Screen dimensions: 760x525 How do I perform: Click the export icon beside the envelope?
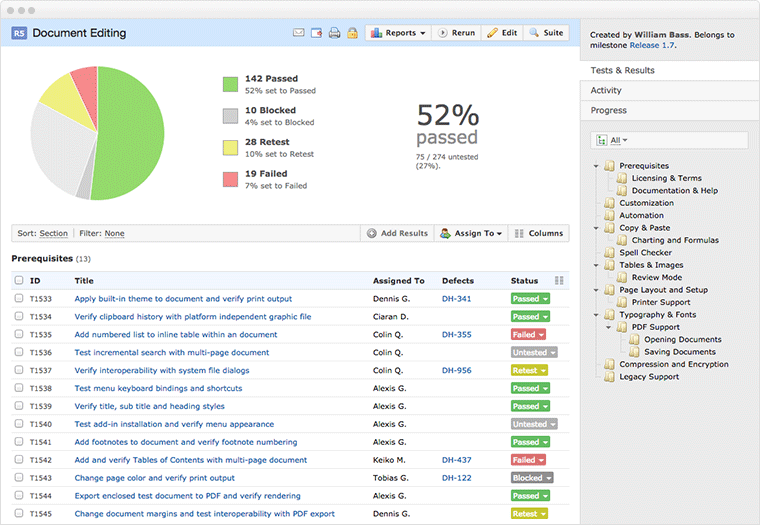click(x=316, y=33)
